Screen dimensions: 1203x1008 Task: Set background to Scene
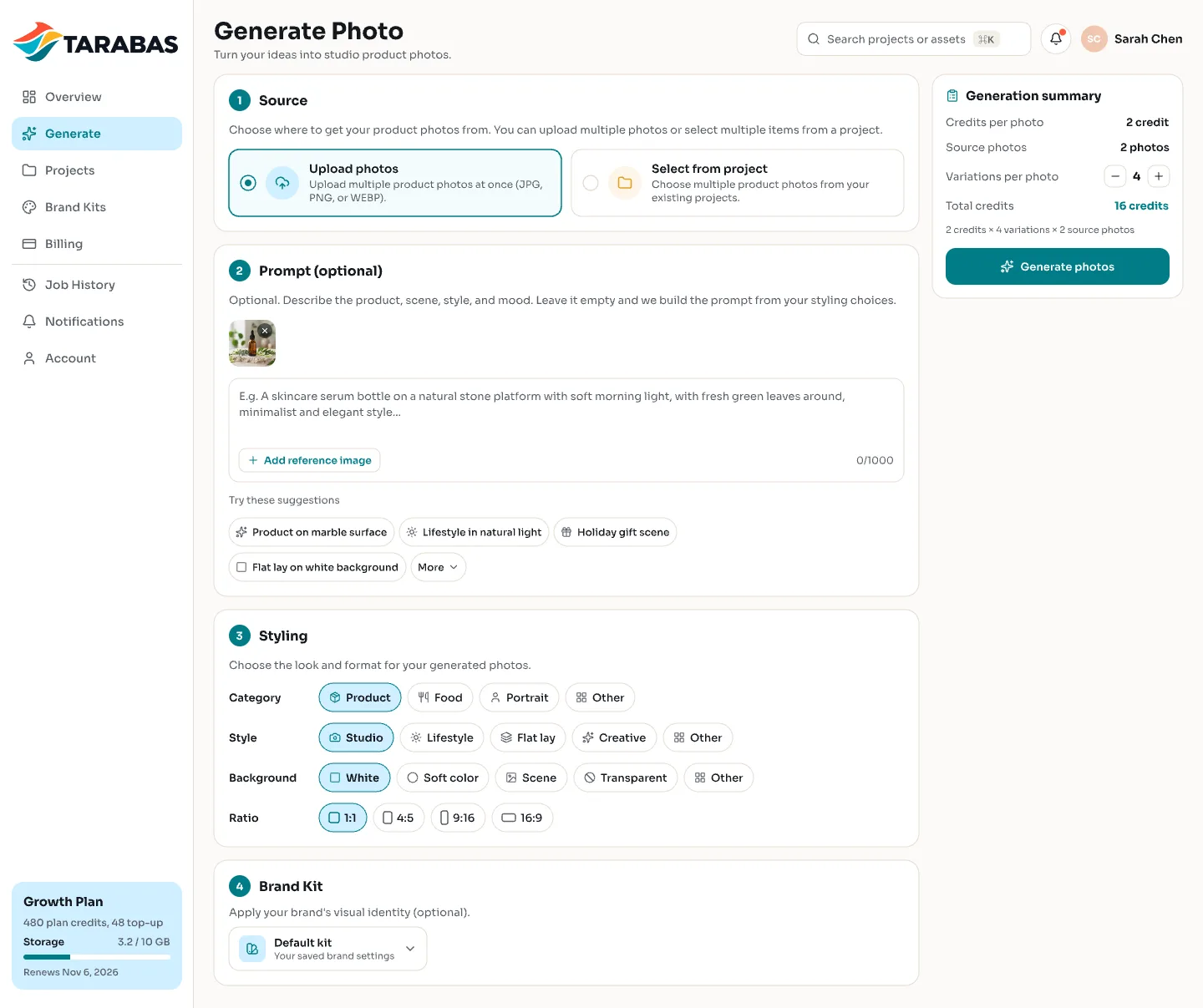tap(531, 778)
